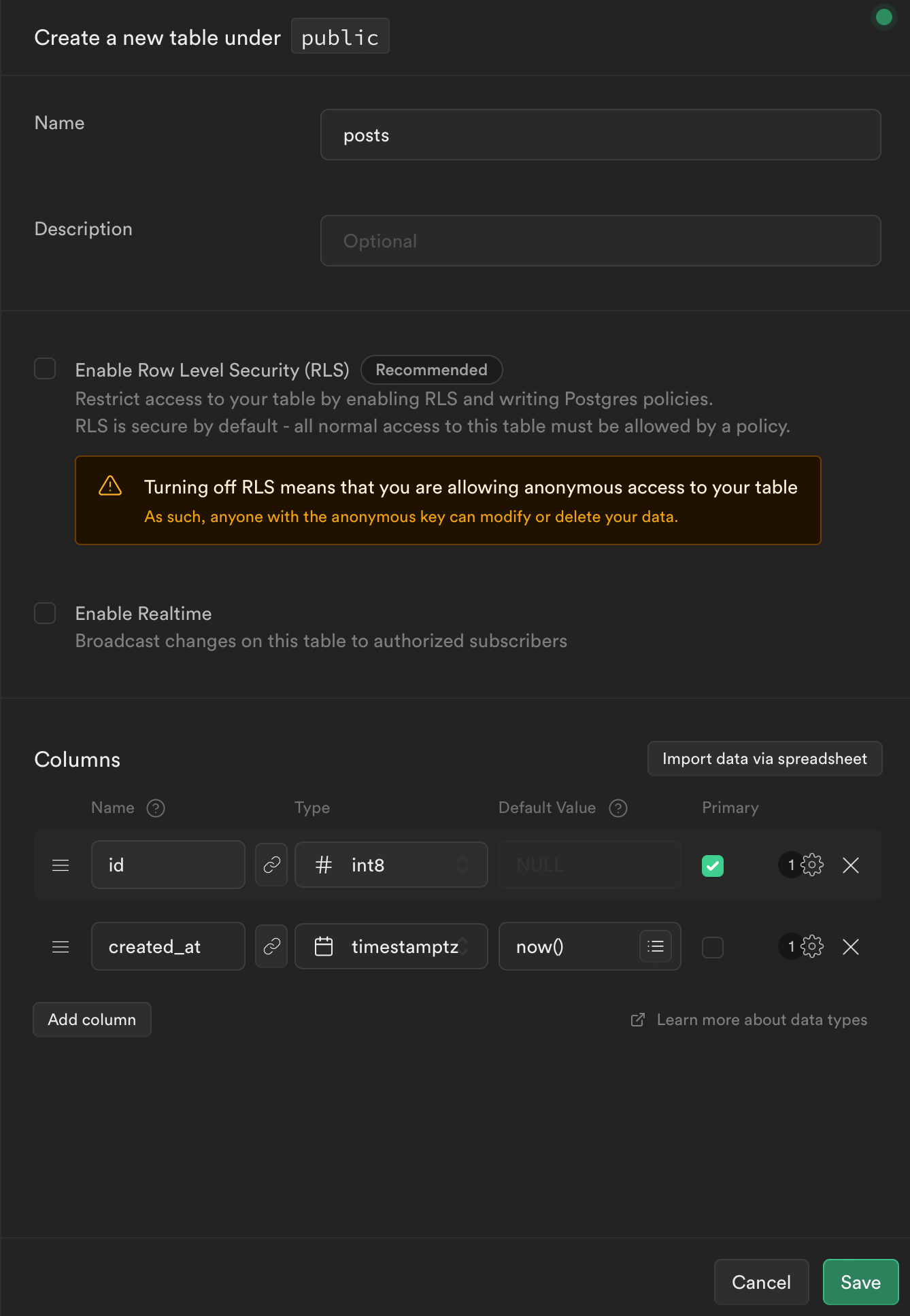Open the int8 type dropdown for id

391,865
